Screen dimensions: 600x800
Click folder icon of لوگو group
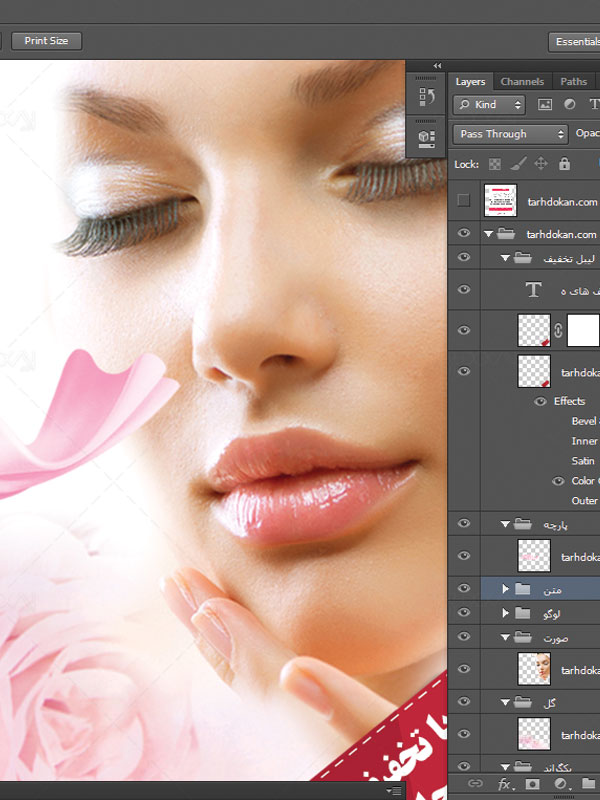pos(522,613)
